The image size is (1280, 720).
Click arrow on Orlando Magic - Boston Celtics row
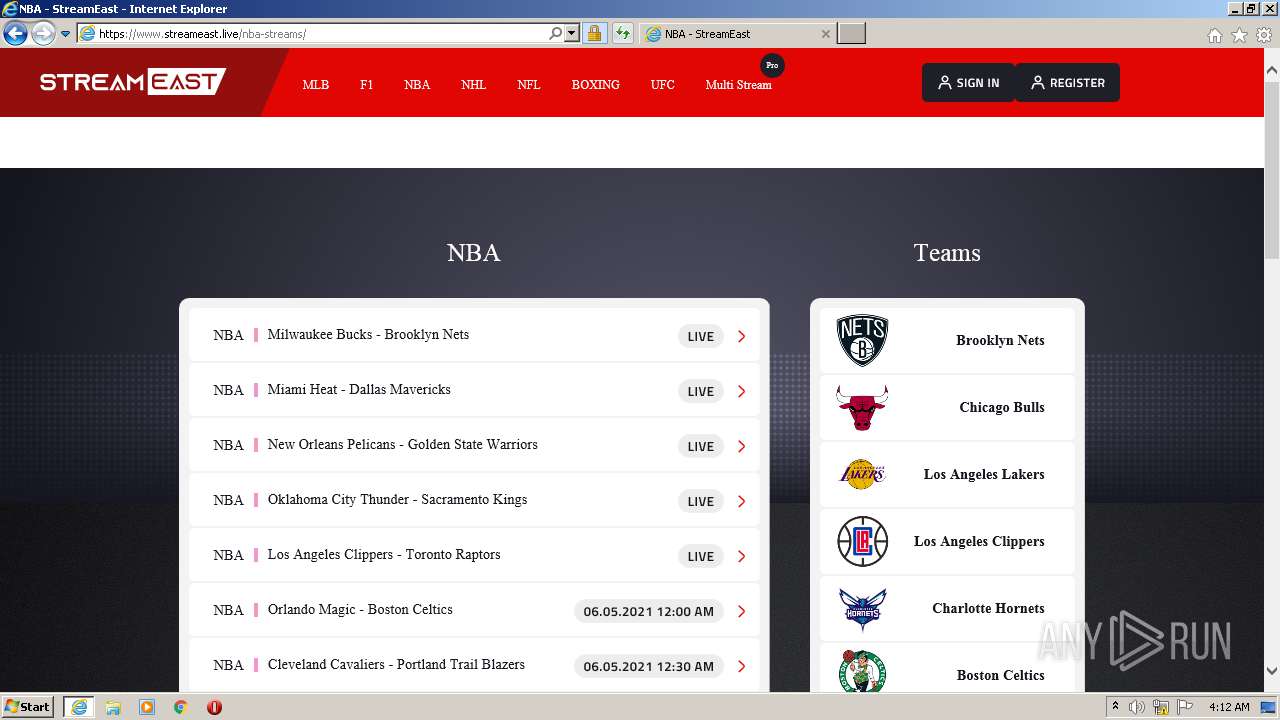click(x=741, y=611)
